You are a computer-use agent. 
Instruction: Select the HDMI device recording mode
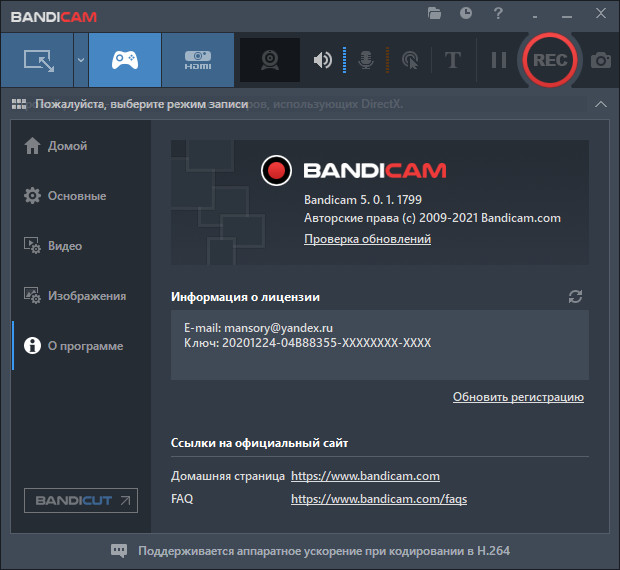tap(198, 60)
